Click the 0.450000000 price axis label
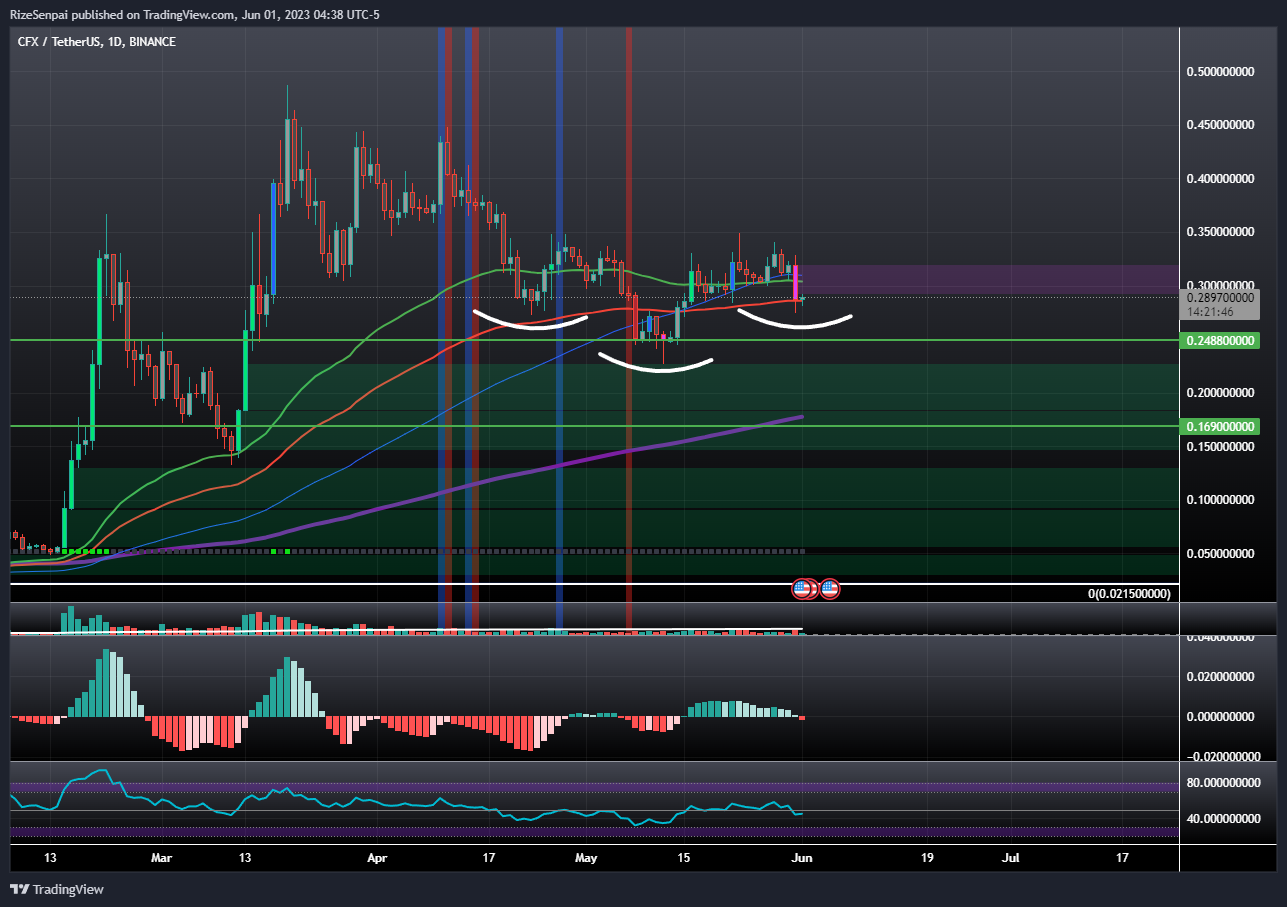Image resolution: width=1287 pixels, height=907 pixels. [x=1220, y=126]
